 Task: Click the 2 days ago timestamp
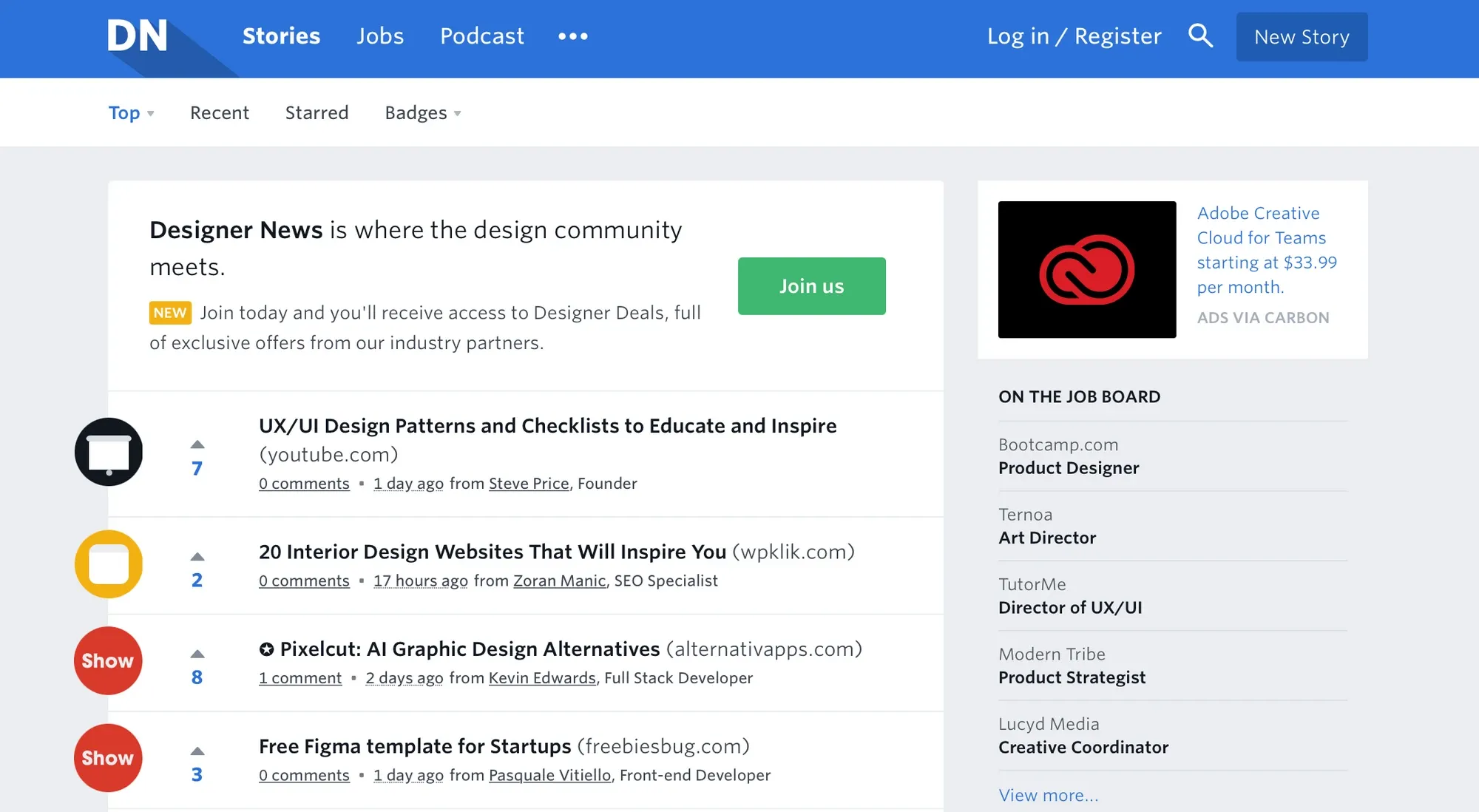[x=405, y=677]
